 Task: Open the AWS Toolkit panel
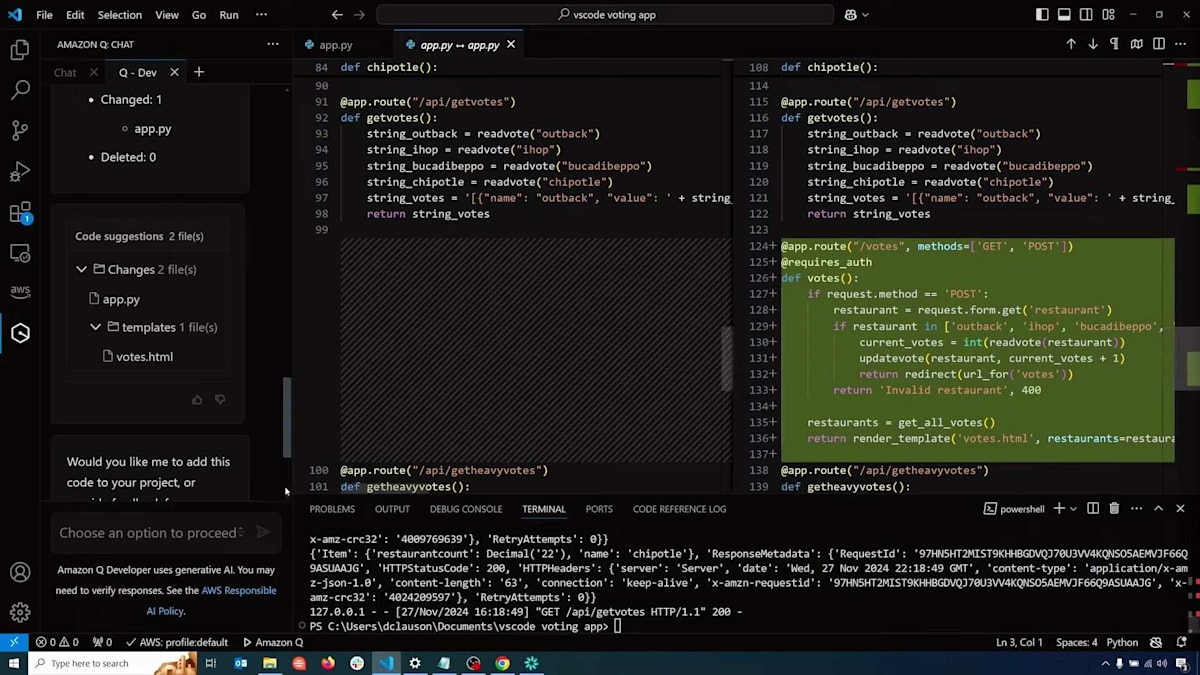[20, 292]
